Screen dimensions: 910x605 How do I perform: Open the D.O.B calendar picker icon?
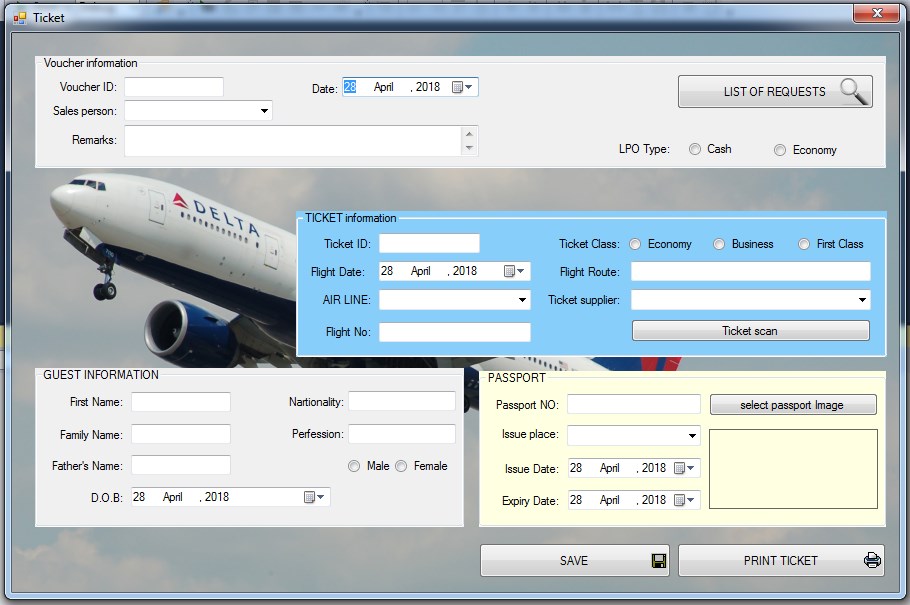pyautogui.click(x=309, y=496)
